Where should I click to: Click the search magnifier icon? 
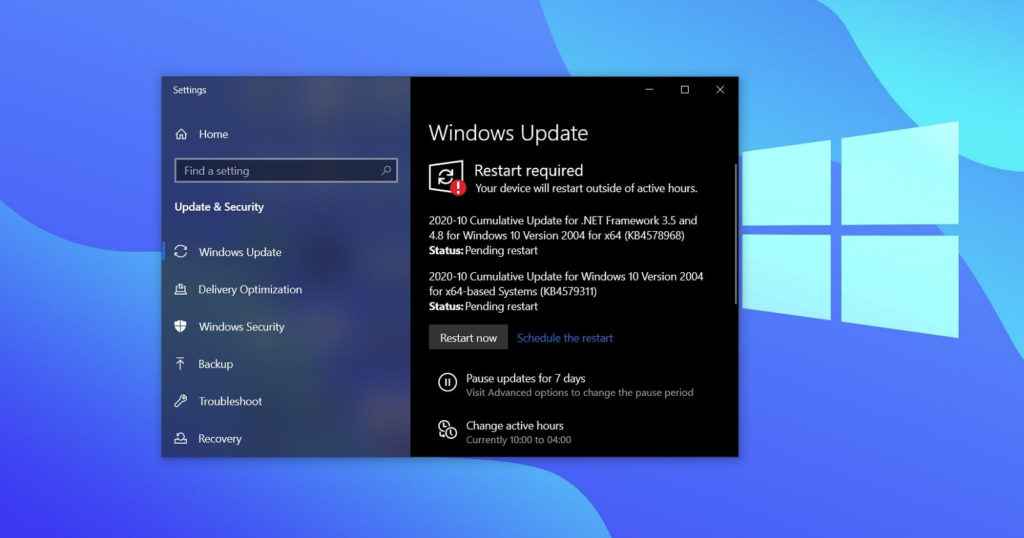click(x=386, y=170)
